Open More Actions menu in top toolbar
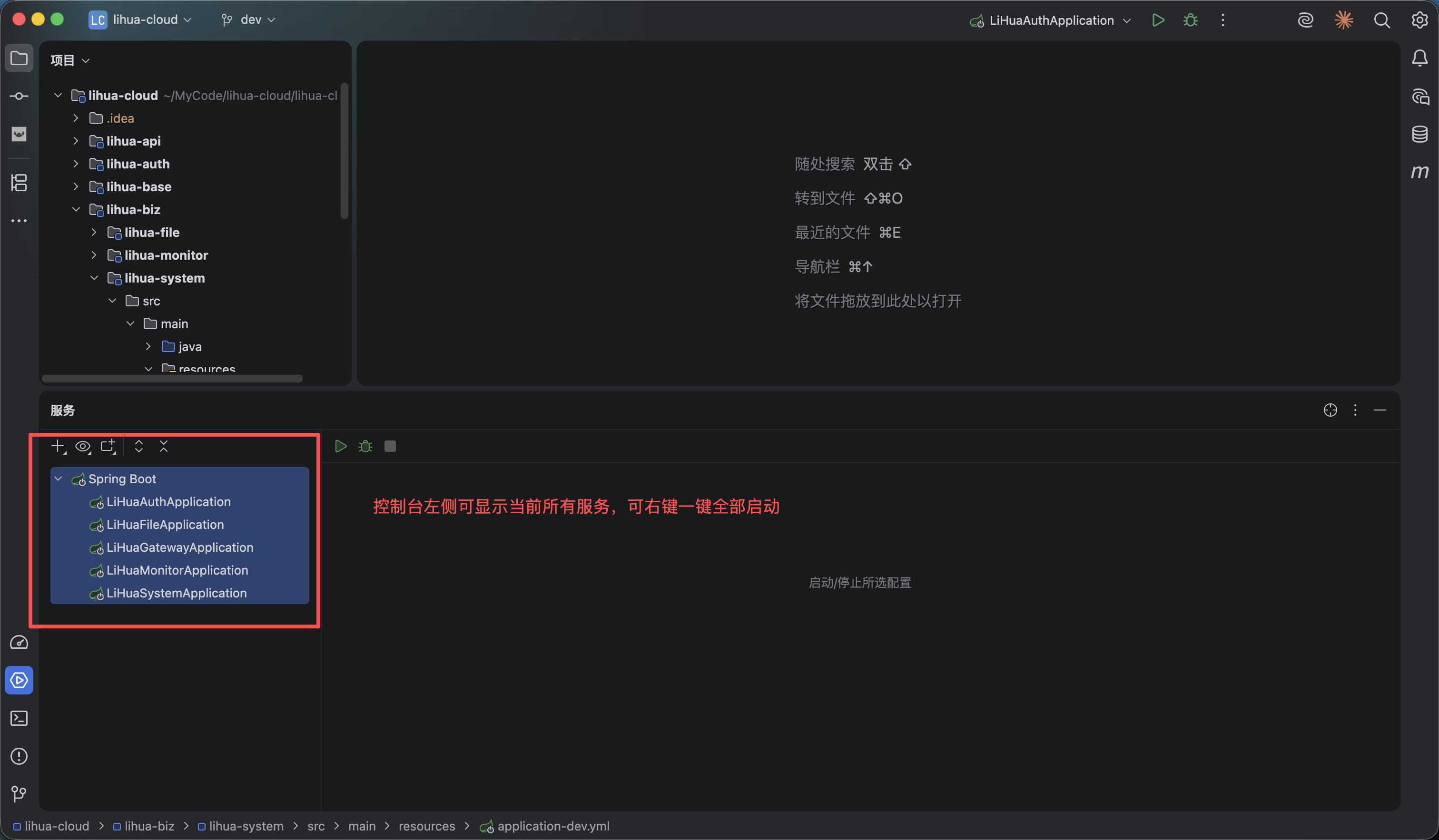 pos(1222,20)
